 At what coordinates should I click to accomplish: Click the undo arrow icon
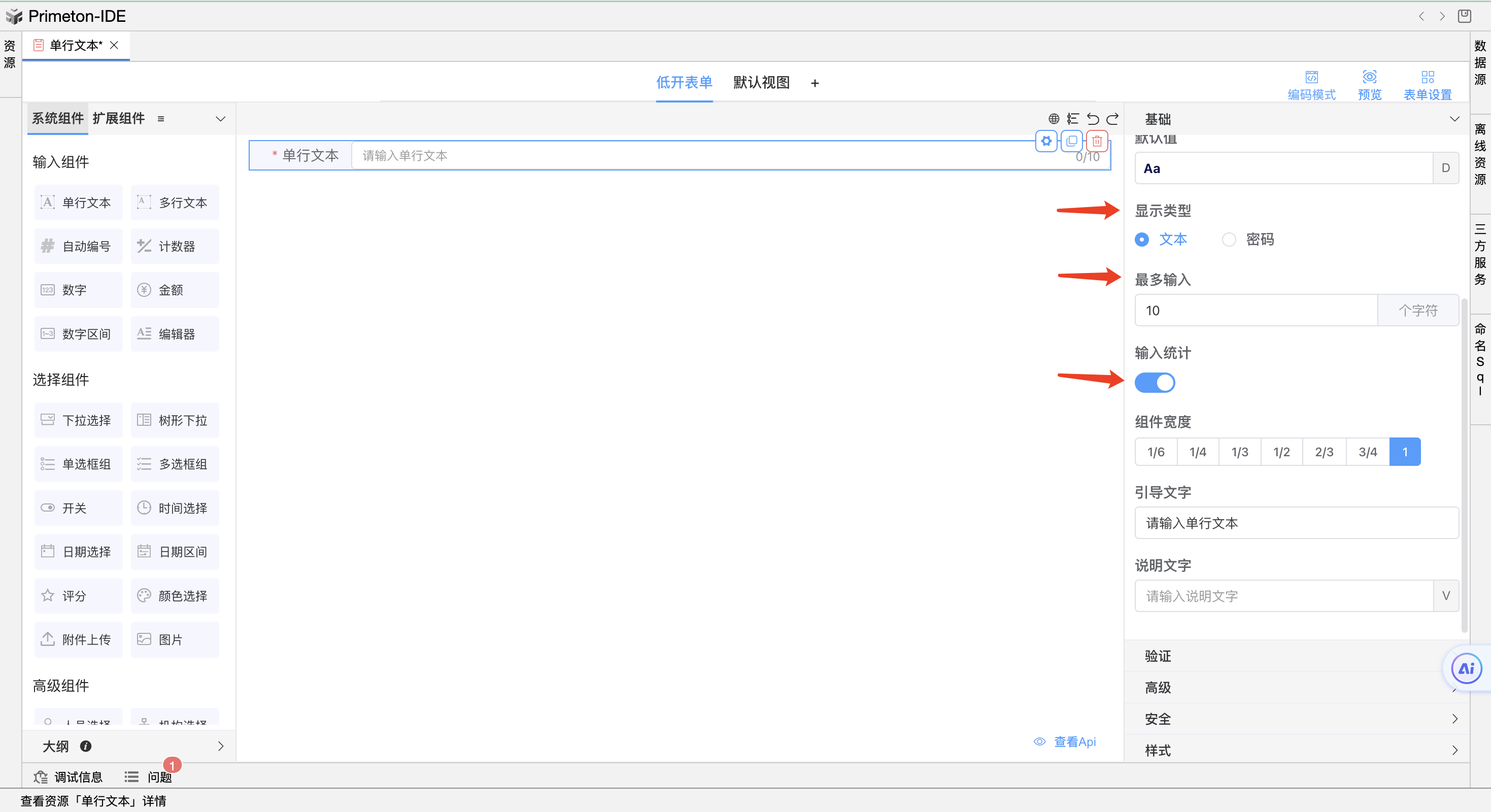pos(1092,119)
